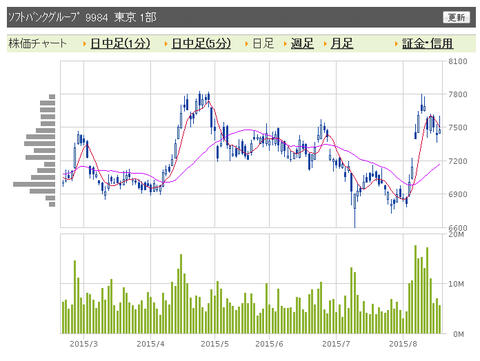Image resolution: width=480 pixels, height=361 pixels.
Task: Click the tallest volume bar in 2015/8
Action: (415, 289)
